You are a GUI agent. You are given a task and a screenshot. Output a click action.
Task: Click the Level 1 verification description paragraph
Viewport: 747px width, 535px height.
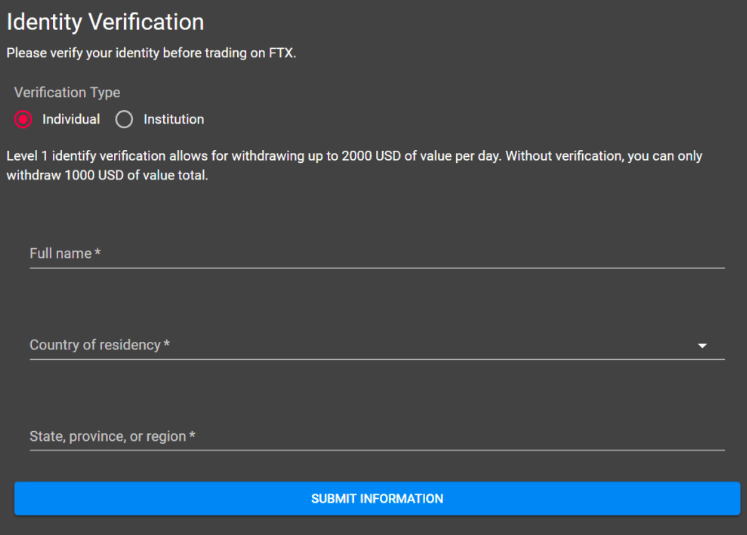point(370,166)
